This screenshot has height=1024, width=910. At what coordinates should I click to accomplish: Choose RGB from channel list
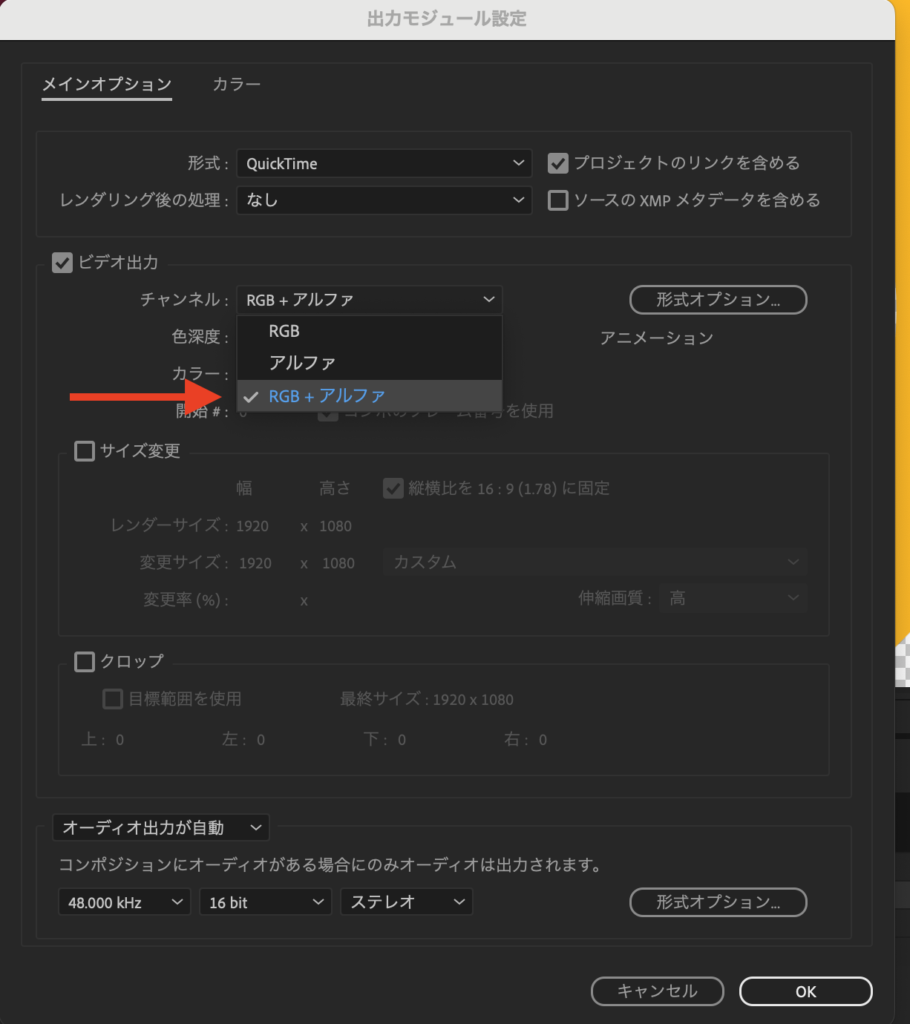tap(284, 331)
